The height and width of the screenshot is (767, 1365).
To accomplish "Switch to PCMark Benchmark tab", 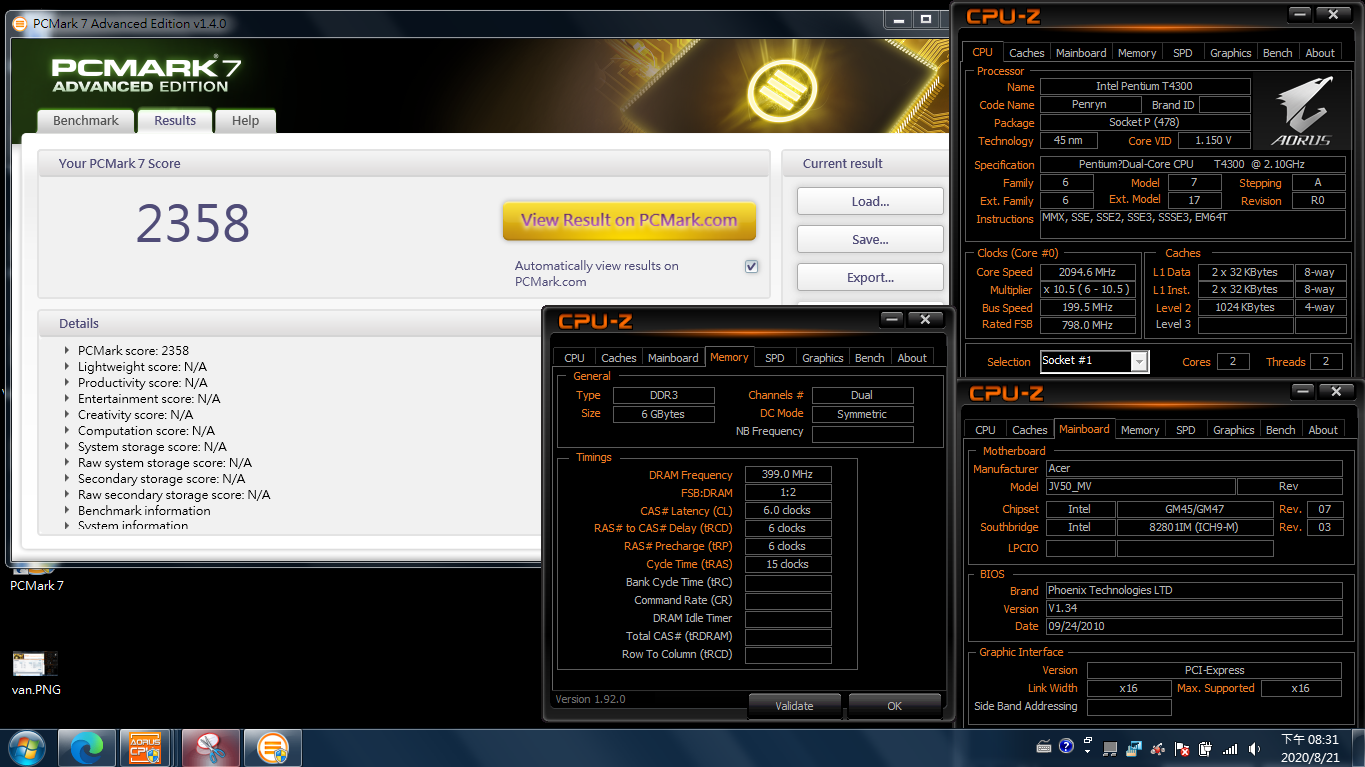I will 86,120.
